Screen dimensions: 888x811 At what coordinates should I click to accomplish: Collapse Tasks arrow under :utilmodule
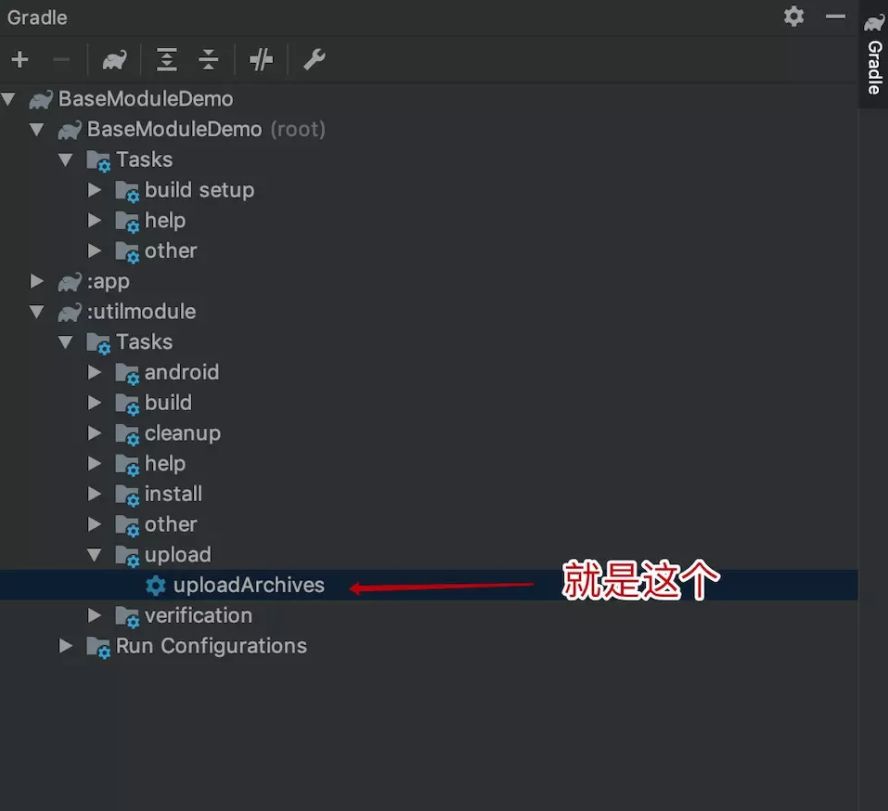pyautogui.click(x=66, y=343)
